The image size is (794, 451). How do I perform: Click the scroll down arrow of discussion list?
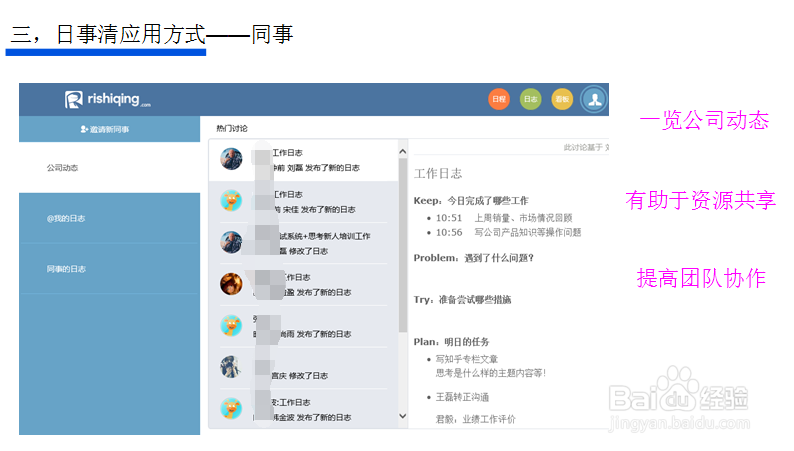click(x=403, y=416)
